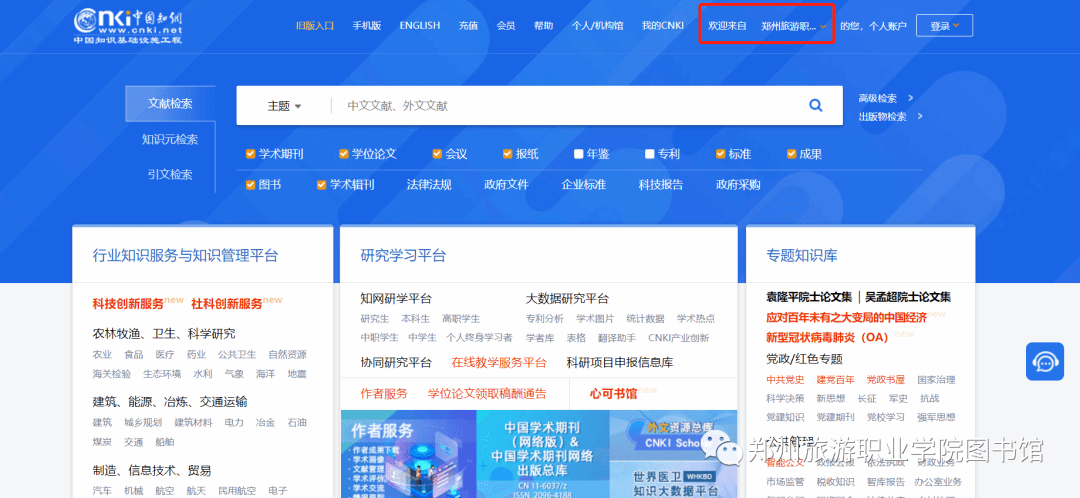Screen dimensions: 1080x498
Task: Select the 引文检索 tab
Action: [x=170, y=174]
